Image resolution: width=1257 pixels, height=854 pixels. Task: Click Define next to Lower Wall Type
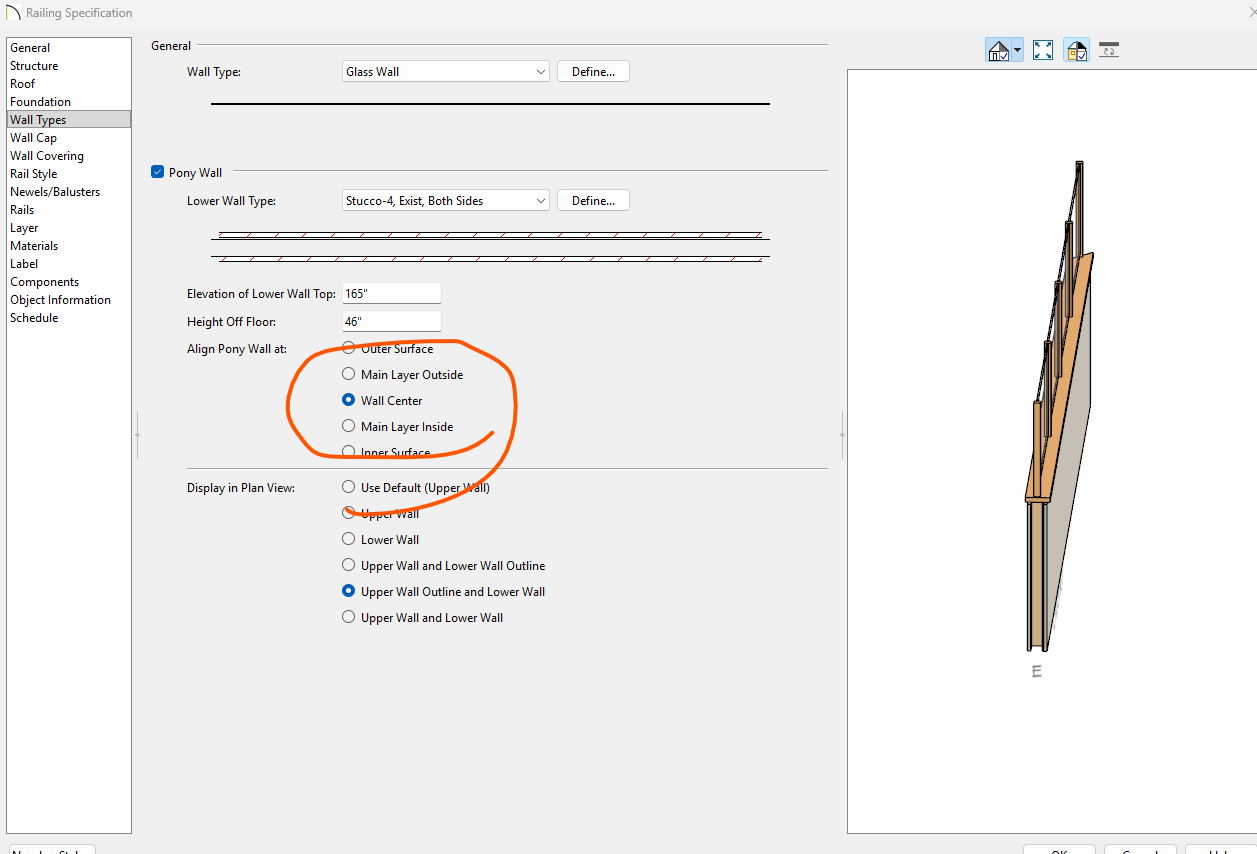593,201
